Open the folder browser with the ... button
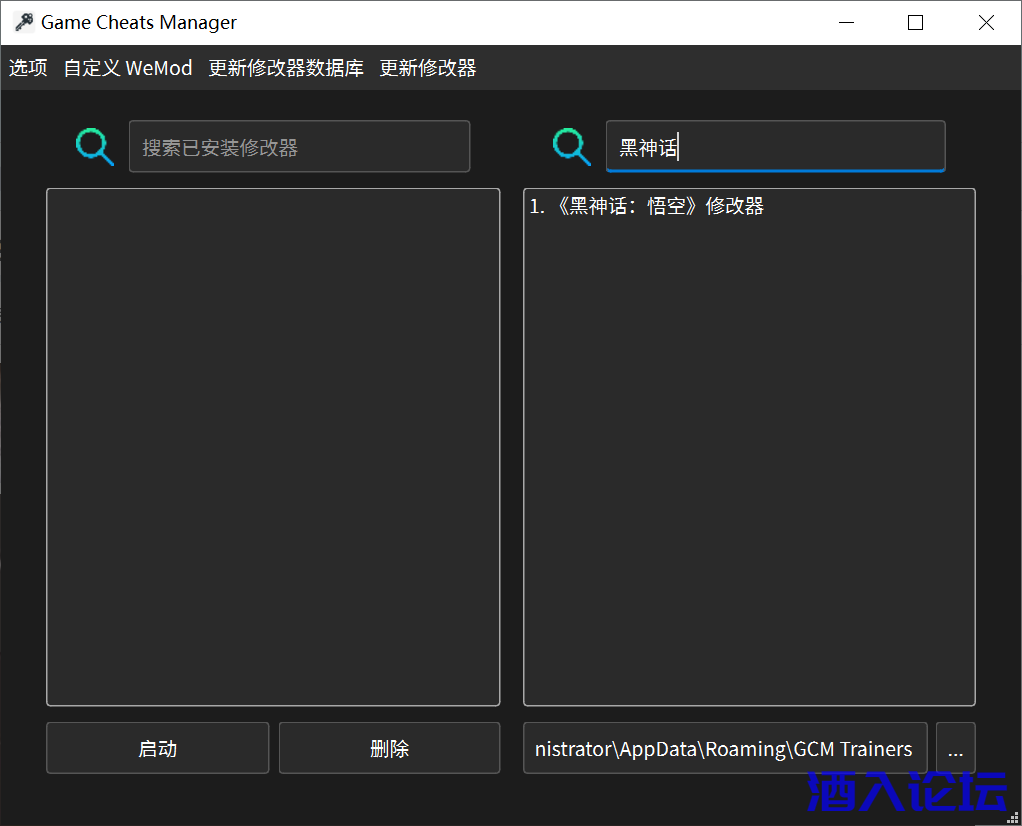Image resolution: width=1022 pixels, height=826 pixels. point(955,749)
